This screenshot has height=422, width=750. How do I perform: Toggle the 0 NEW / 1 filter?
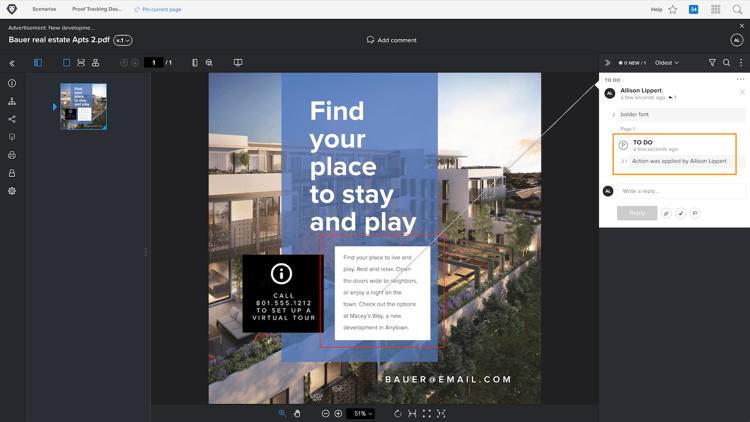[x=632, y=63]
